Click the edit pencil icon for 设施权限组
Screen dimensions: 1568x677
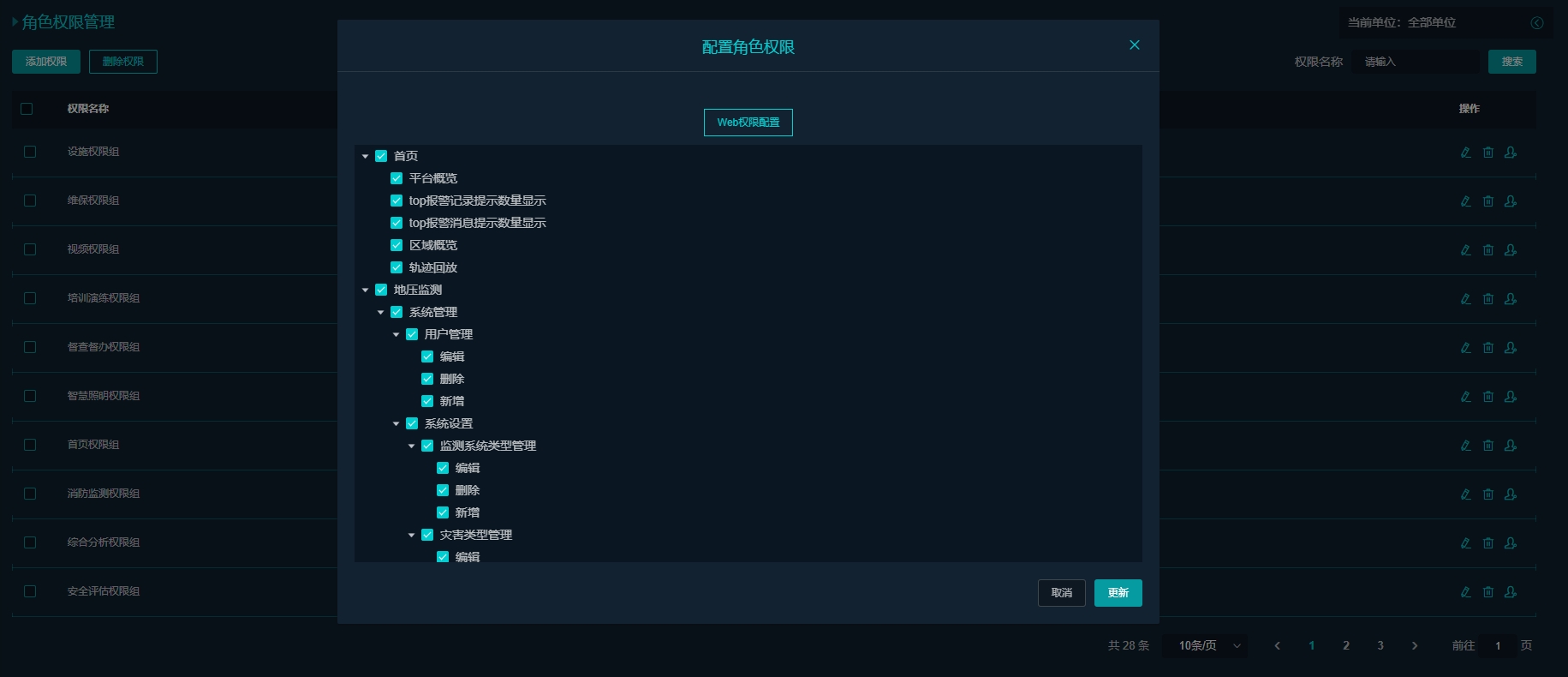(x=1466, y=152)
